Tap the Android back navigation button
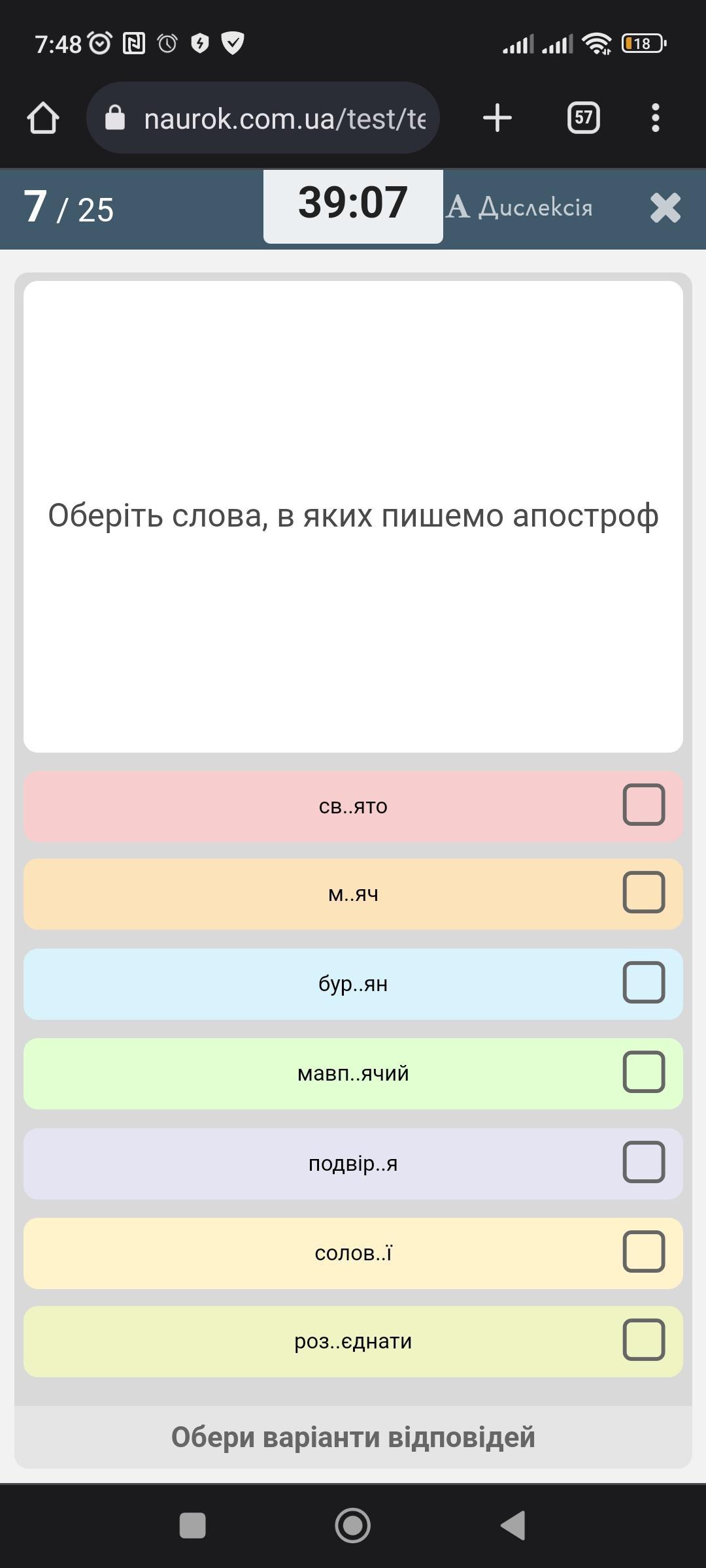 pos(514,1526)
